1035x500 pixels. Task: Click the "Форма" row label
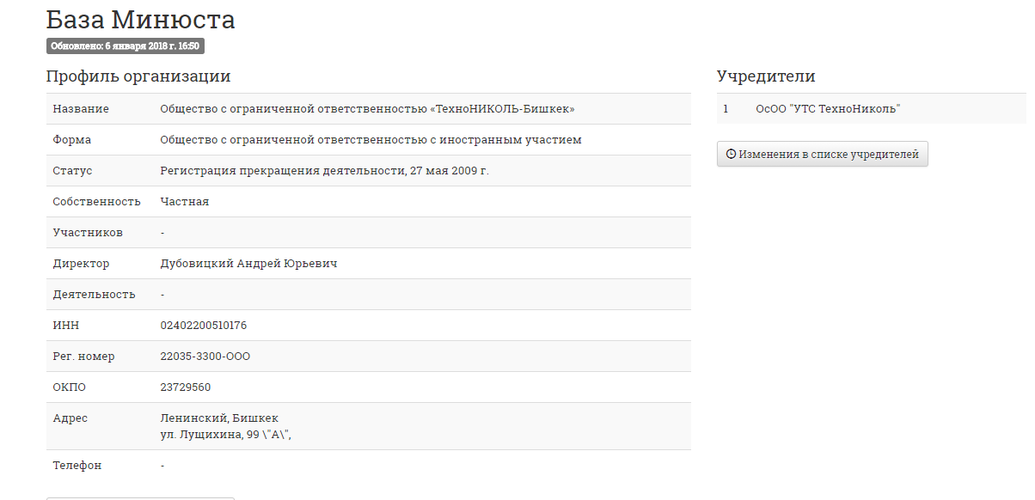click(72, 140)
